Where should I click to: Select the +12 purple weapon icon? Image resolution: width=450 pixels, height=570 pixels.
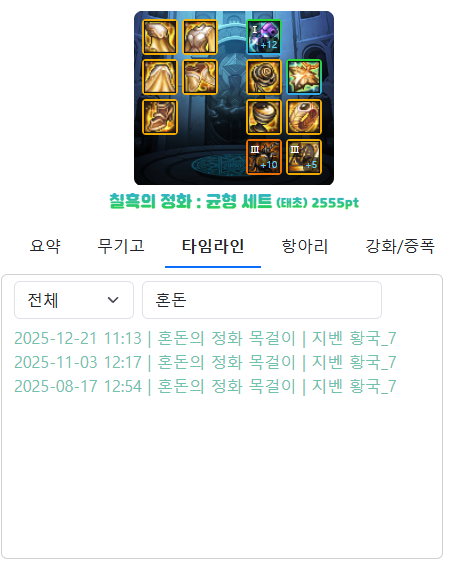click(264, 37)
